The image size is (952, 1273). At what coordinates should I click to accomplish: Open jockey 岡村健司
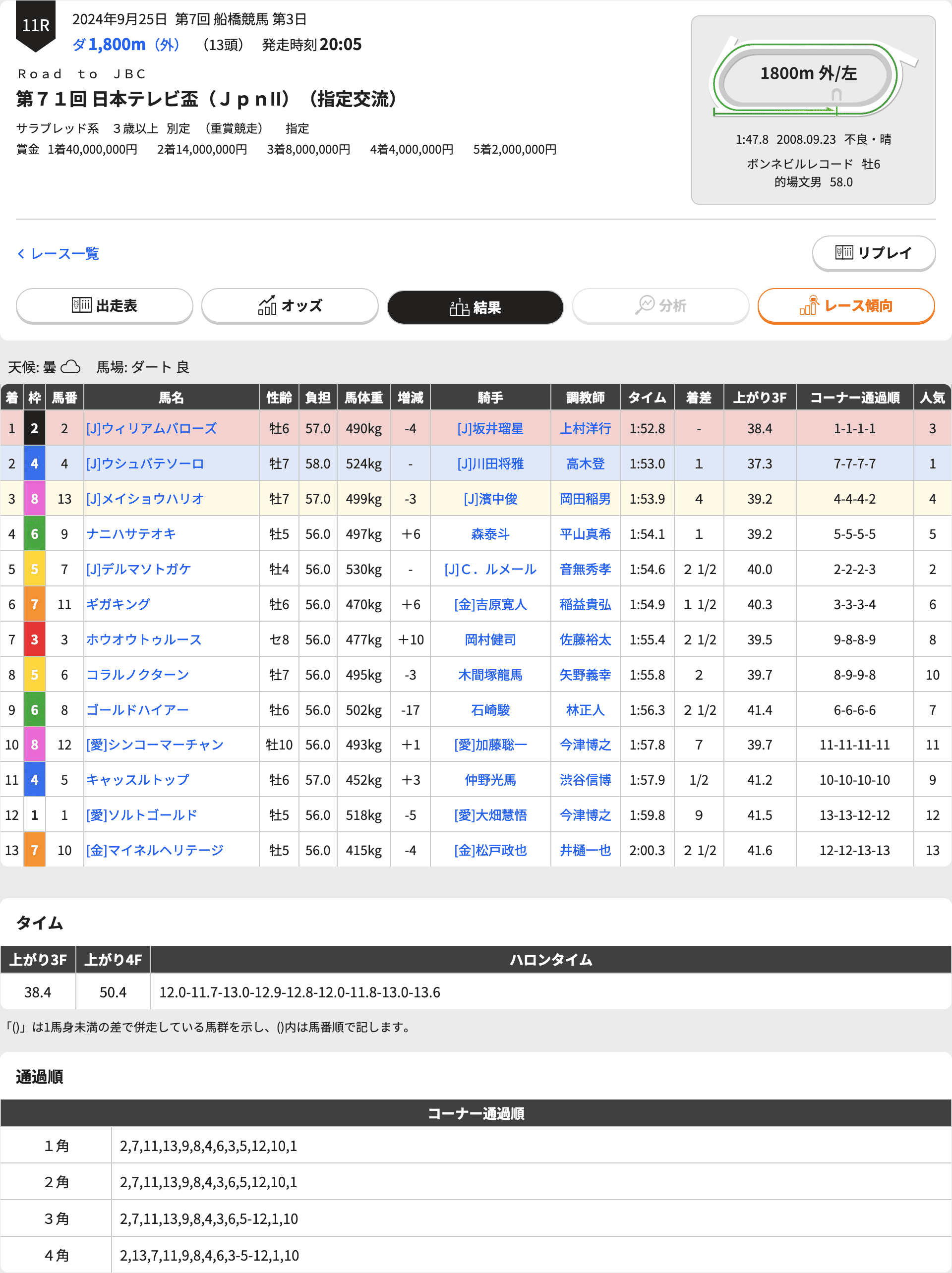[x=490, y=639]
